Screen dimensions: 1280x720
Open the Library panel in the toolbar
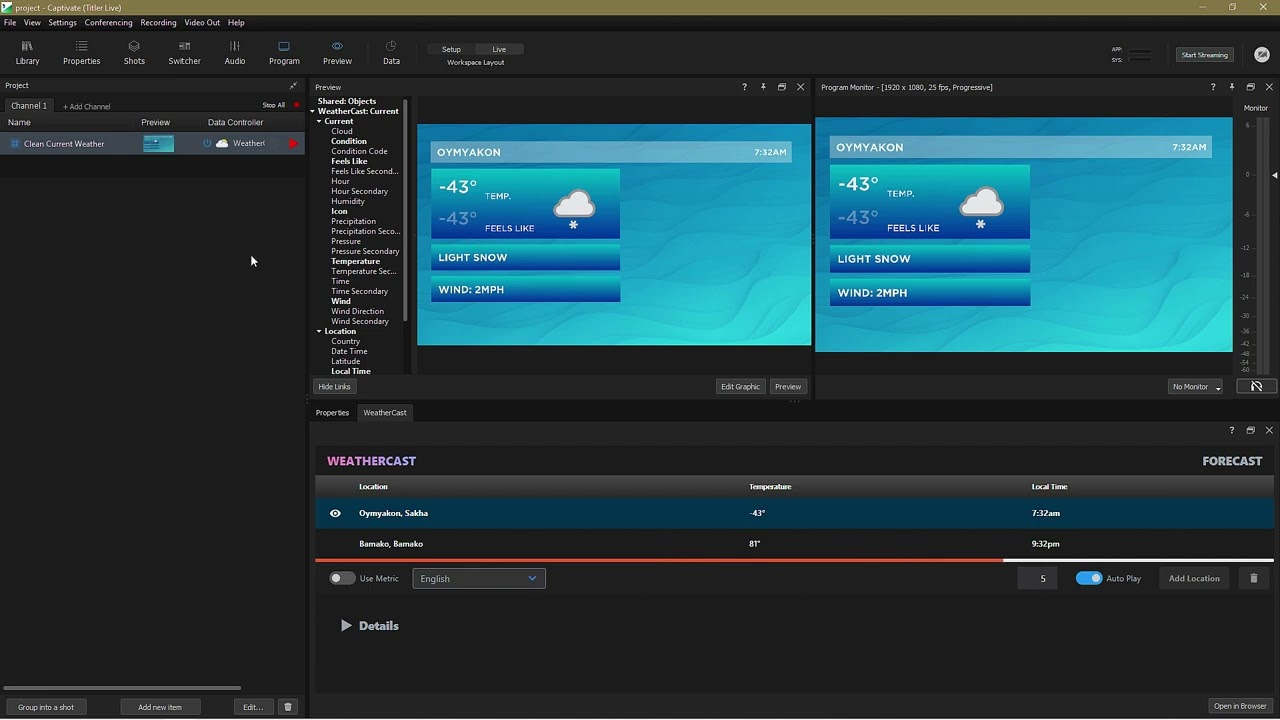point(27,53)
